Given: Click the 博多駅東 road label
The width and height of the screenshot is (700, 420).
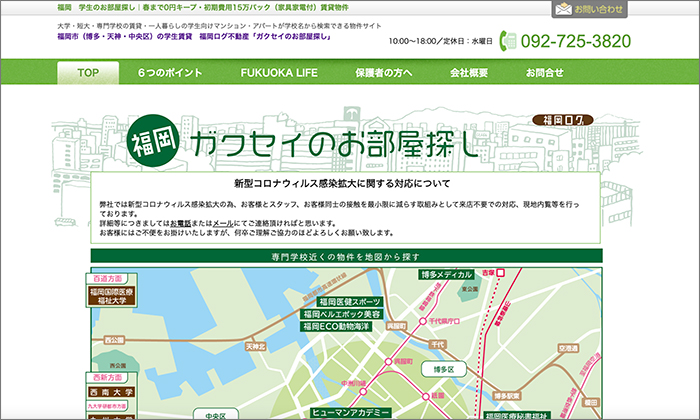Looking at the screenshot, I should pyautogui.click(x=507, y=396).
